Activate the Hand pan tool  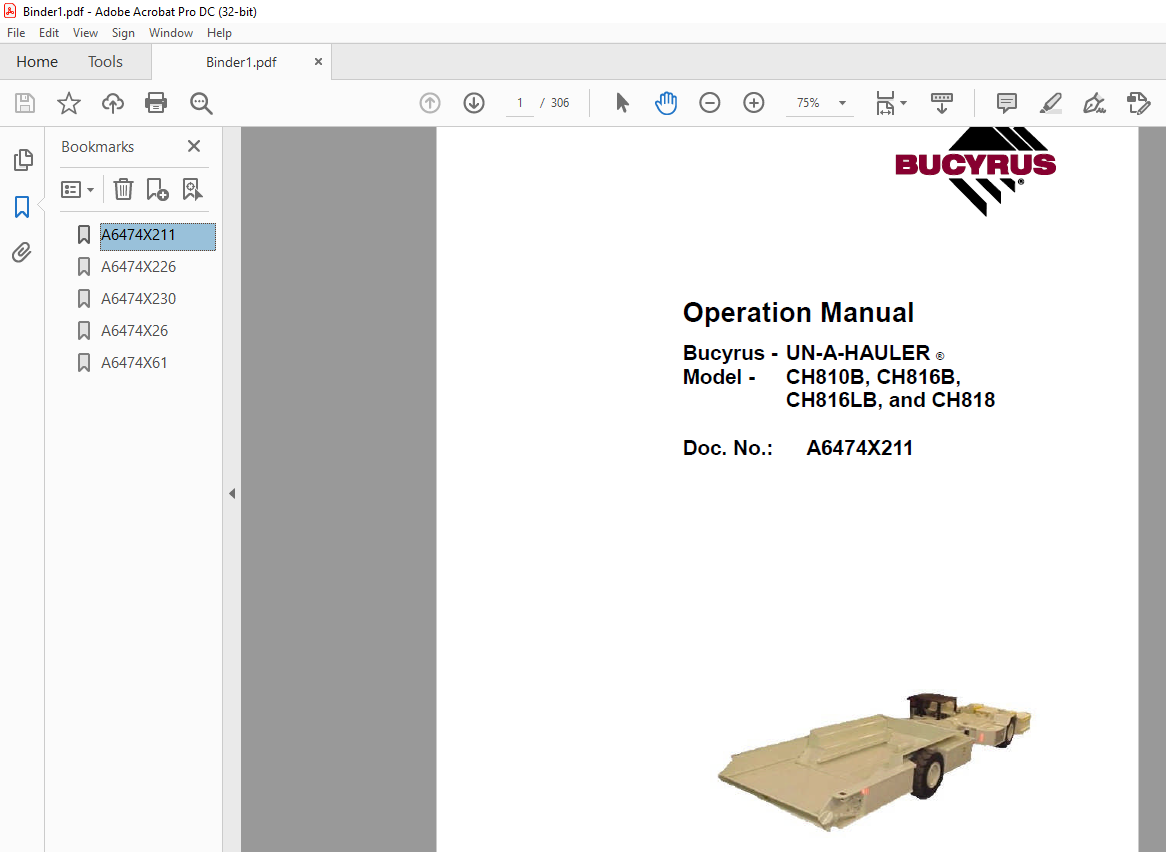[x=666, y=103]
